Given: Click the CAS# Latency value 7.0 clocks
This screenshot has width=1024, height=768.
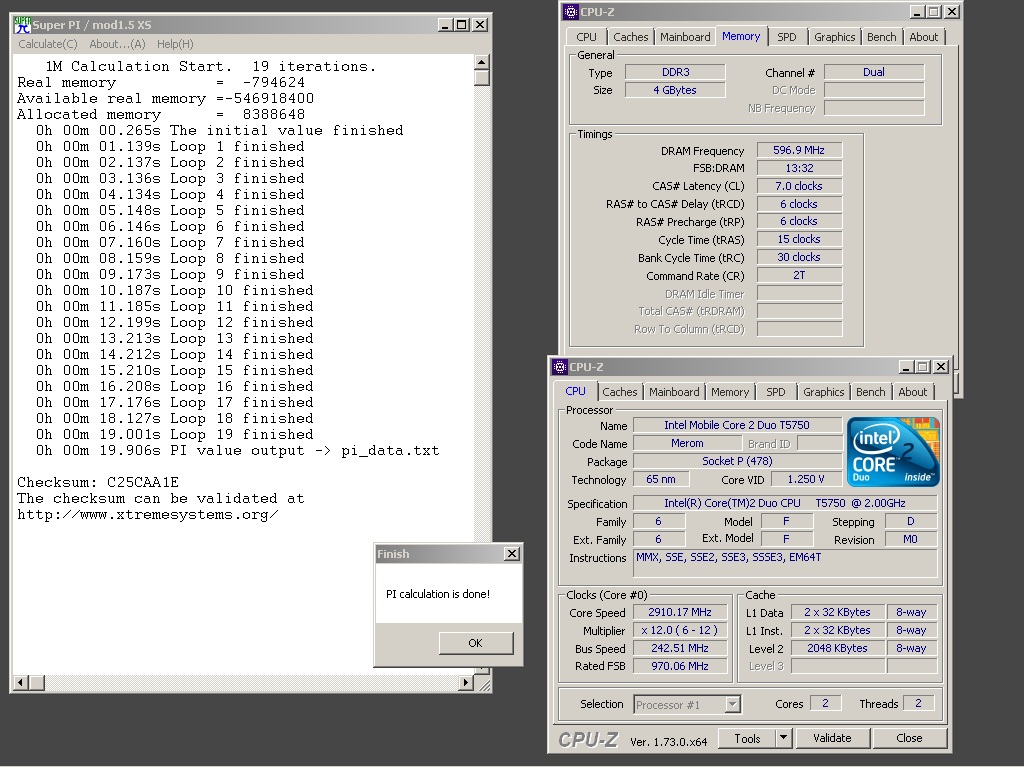Looking at the screenshot, I should point(799,186).
